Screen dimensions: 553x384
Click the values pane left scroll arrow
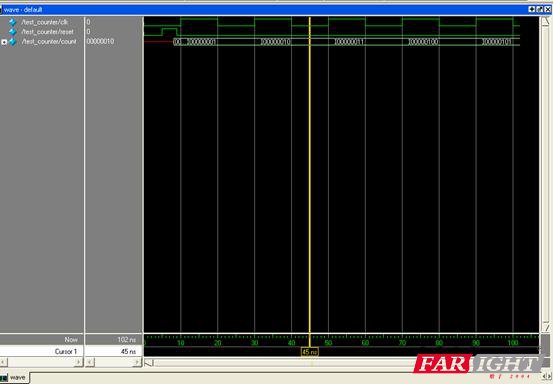tap(90, 362)
